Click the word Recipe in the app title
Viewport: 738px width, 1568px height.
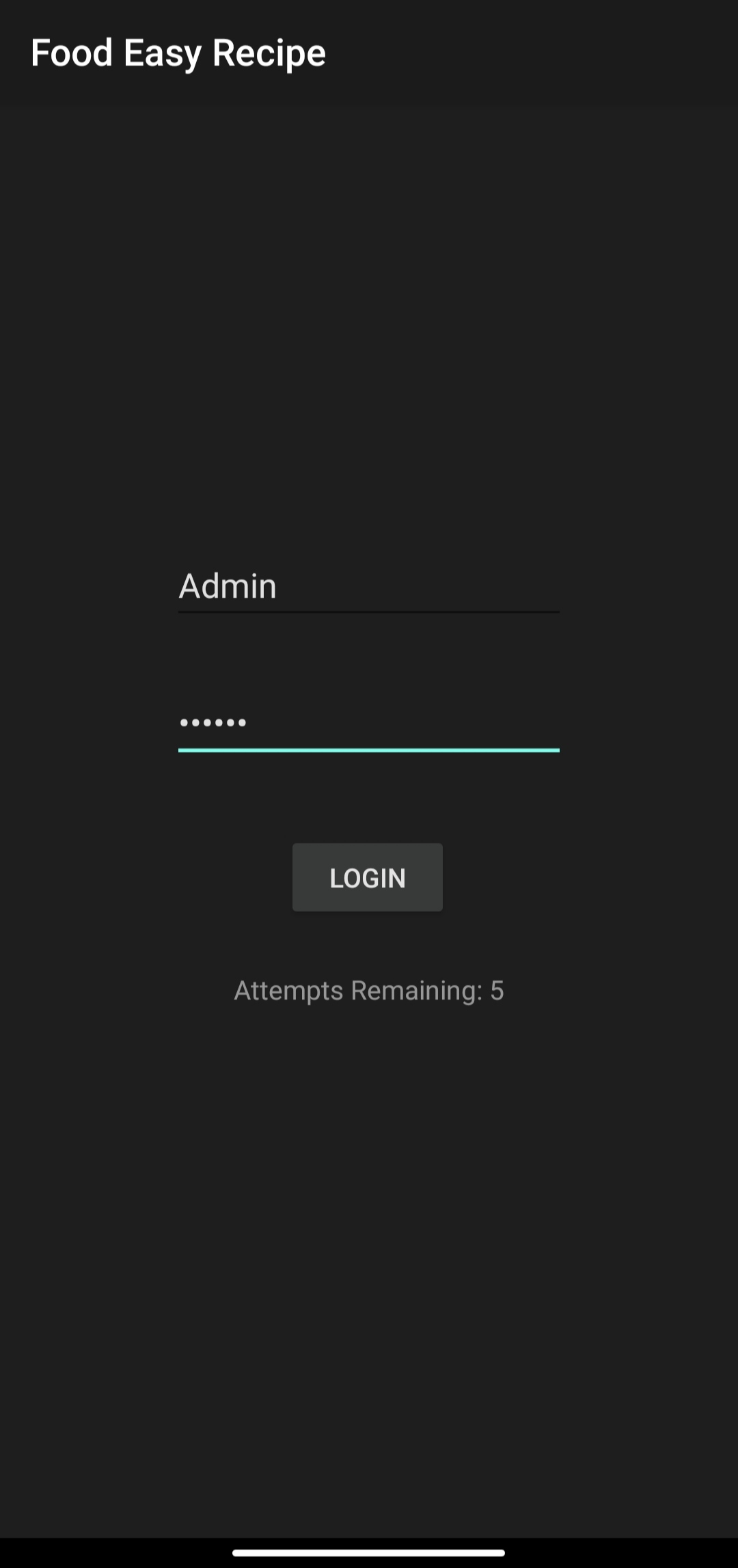coord(269,53)
